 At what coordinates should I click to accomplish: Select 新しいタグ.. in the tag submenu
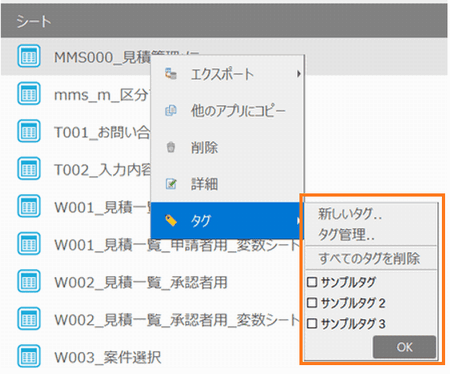[350, 214]
